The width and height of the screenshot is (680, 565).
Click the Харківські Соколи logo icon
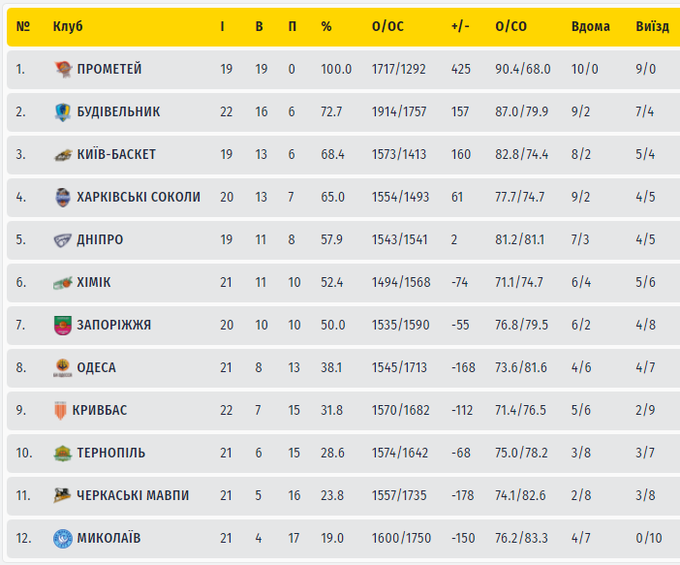(63, 197)
